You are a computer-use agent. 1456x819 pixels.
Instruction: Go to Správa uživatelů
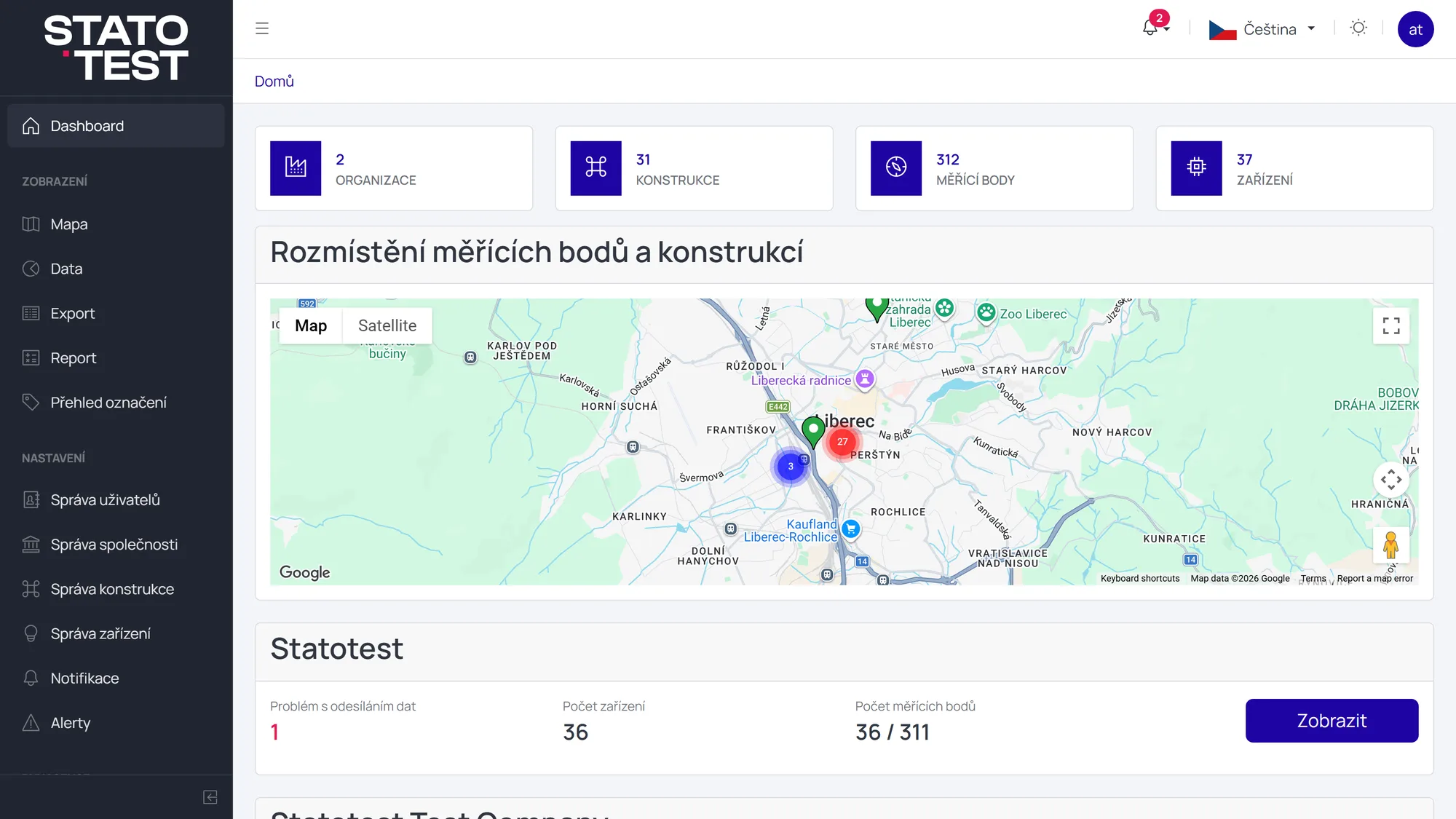click(116, 500)
